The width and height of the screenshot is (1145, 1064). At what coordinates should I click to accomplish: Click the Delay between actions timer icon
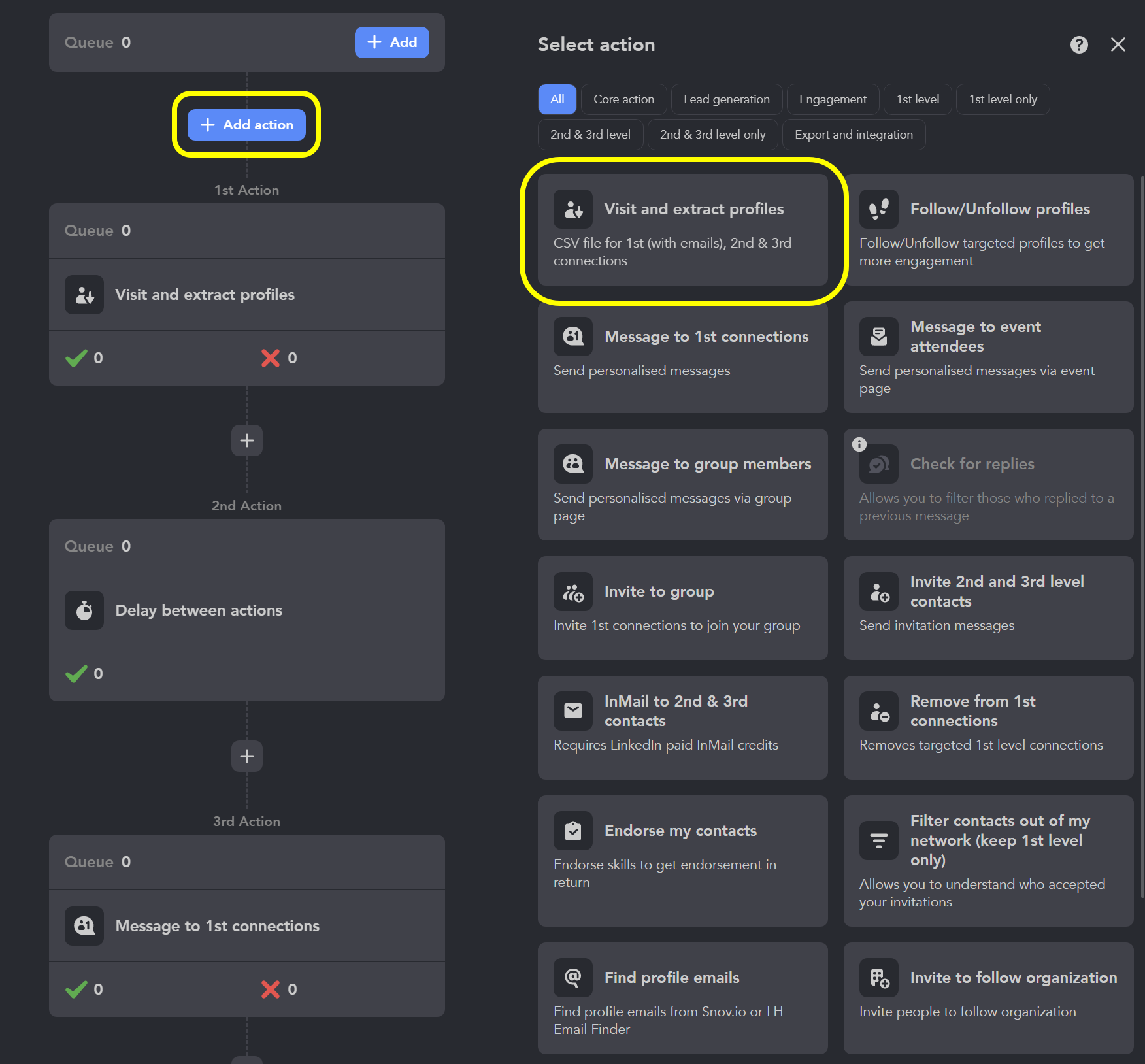(84, 610)
